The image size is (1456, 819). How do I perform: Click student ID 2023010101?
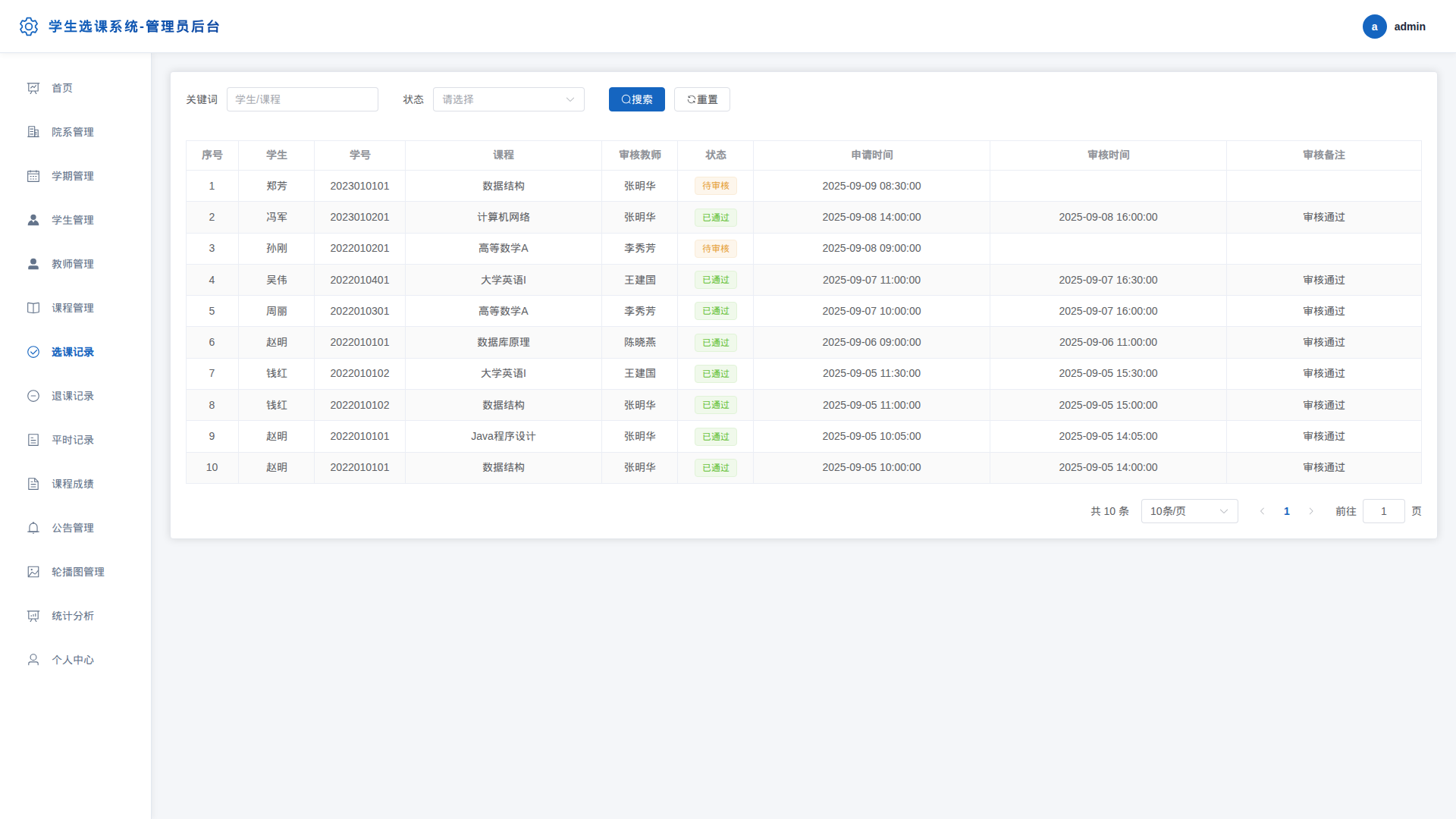point(359,186)
